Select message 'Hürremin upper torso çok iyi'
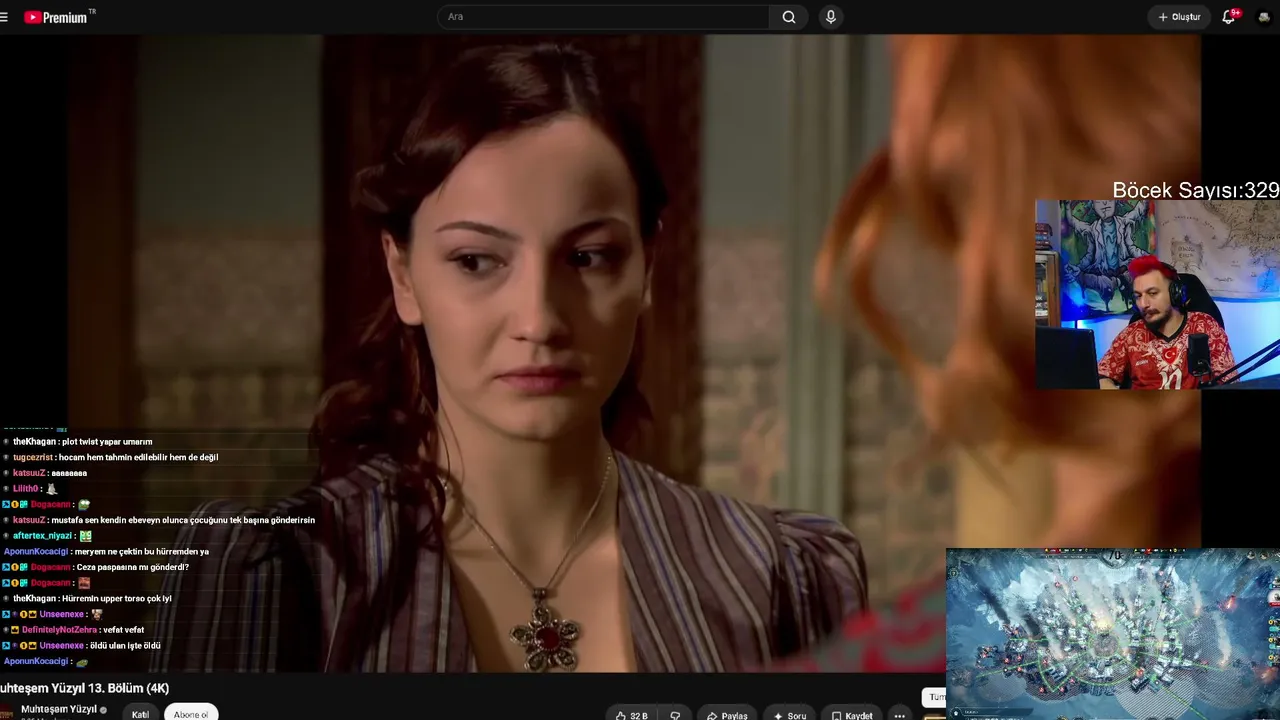This screenshot has height=720, width=1280. [x=117, y=598]
